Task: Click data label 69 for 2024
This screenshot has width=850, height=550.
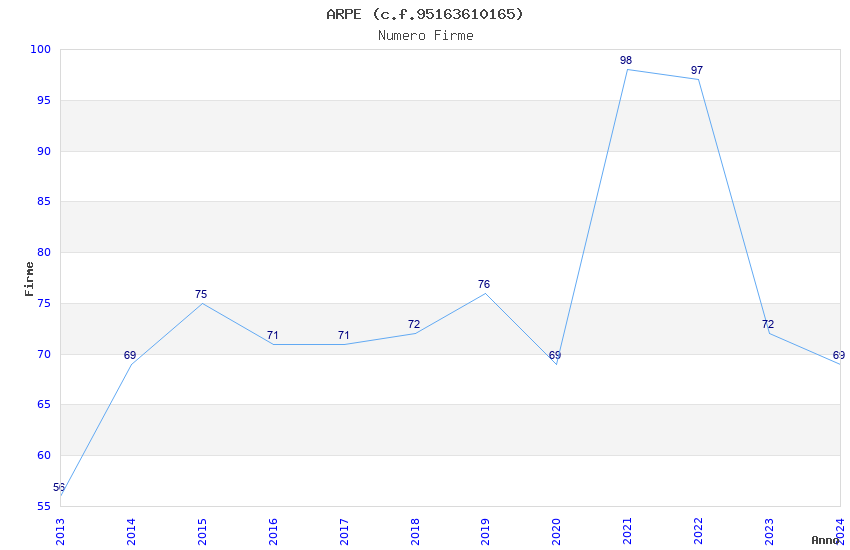Action: coord(839,355)
